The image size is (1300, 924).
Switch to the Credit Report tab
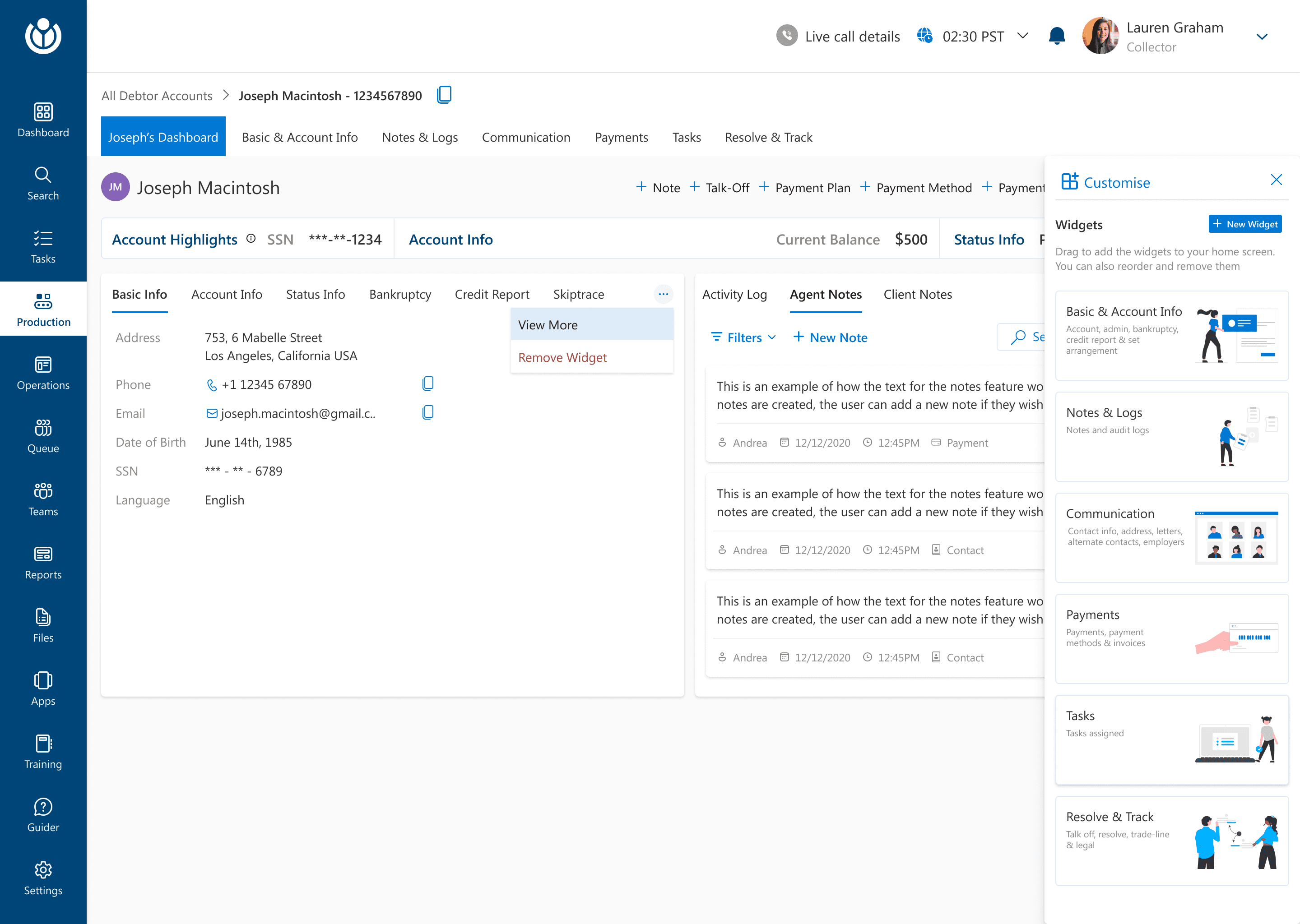492,294
